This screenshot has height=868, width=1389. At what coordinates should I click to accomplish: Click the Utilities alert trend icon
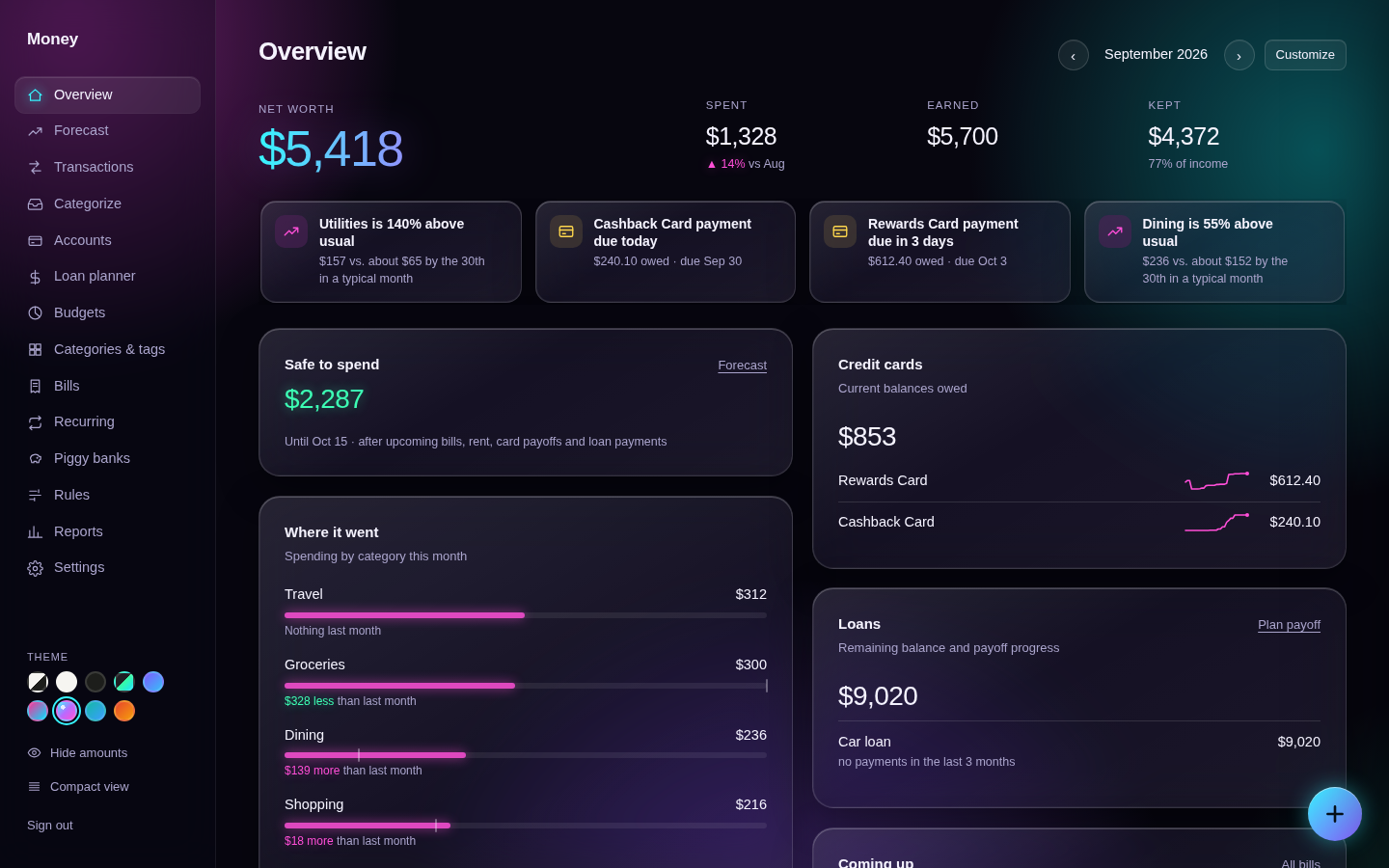point(291,231)
